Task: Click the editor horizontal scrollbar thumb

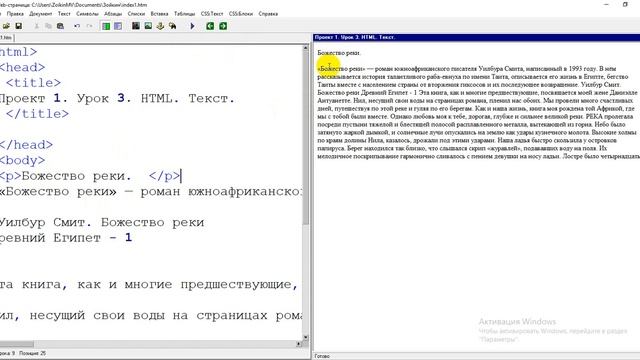Action: click(16, 344)
